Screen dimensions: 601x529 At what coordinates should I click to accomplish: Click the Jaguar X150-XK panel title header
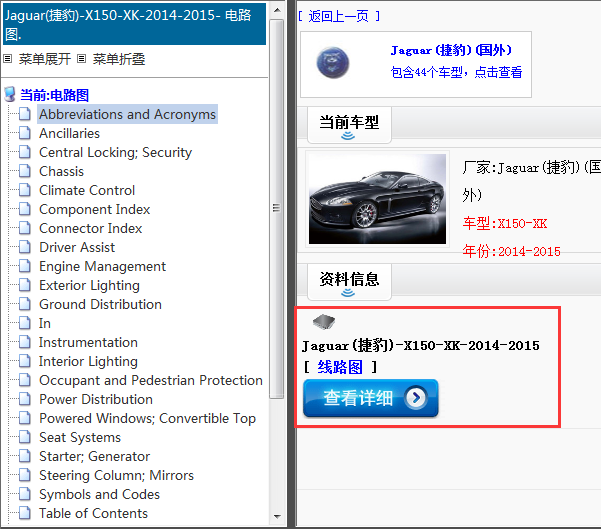pos(134,24)
